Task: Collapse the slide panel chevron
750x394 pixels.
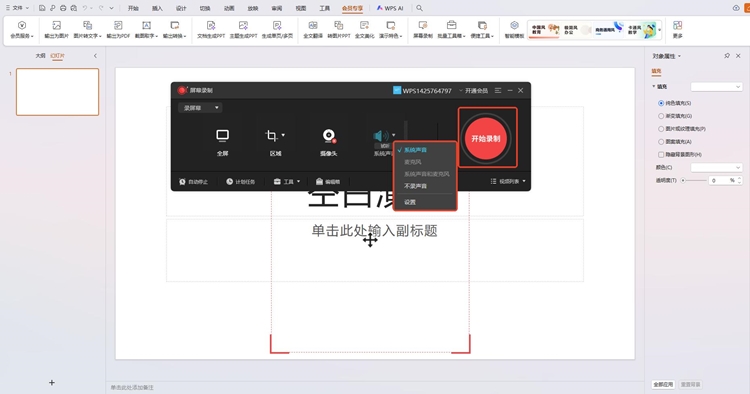Action: point(95,56)
